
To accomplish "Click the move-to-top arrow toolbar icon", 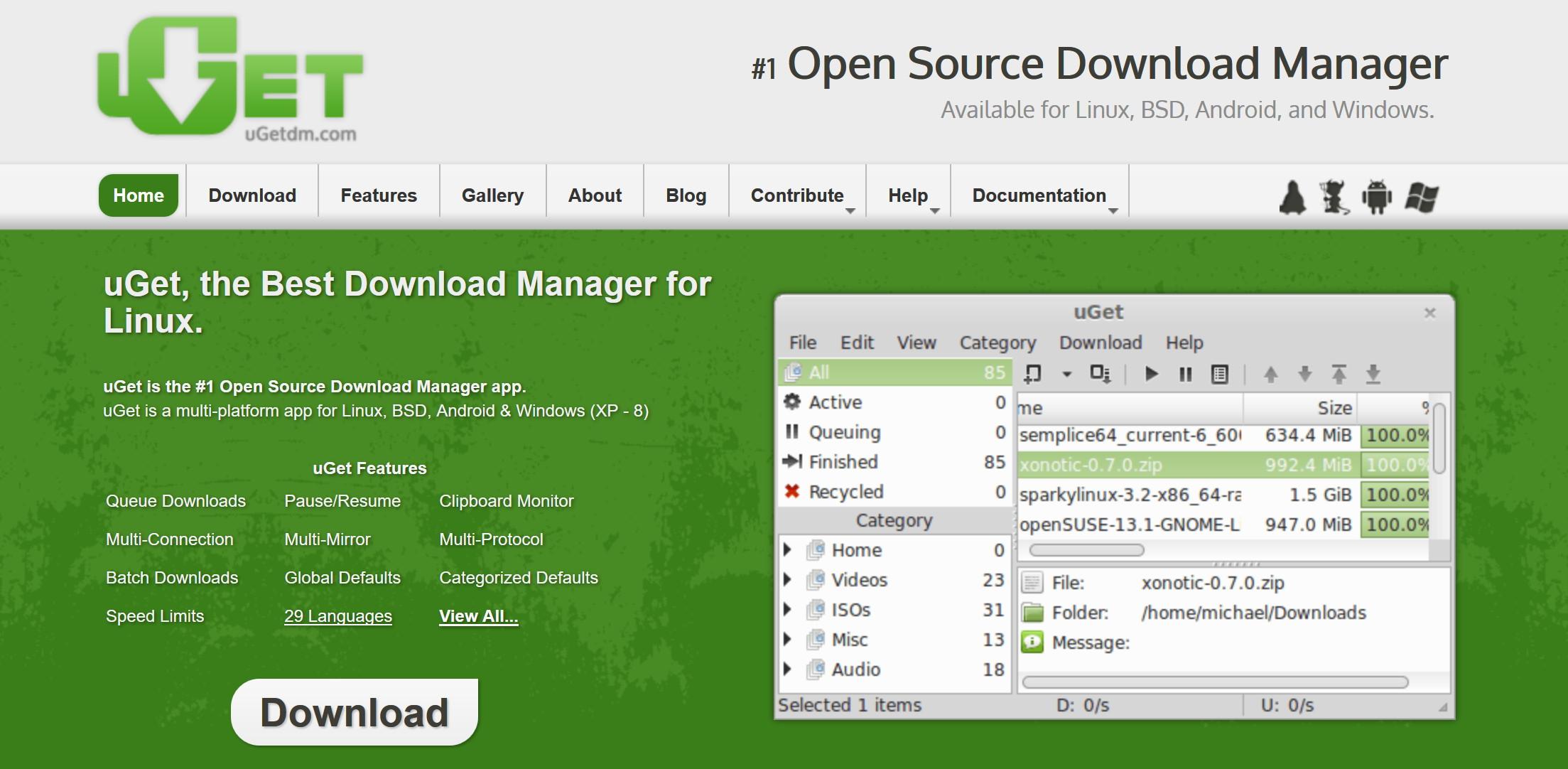I will click(1339, 374).
